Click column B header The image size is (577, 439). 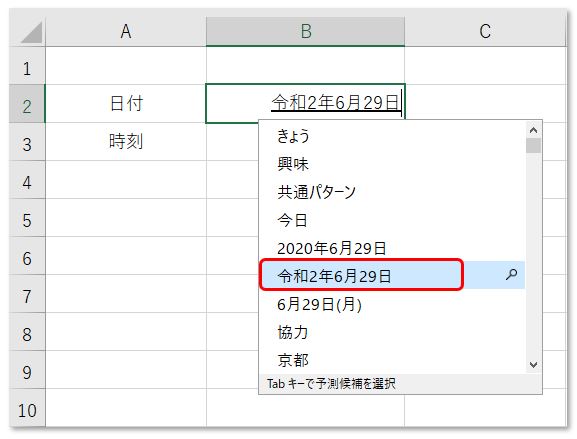pyautogui.click(x=305, y=31)
